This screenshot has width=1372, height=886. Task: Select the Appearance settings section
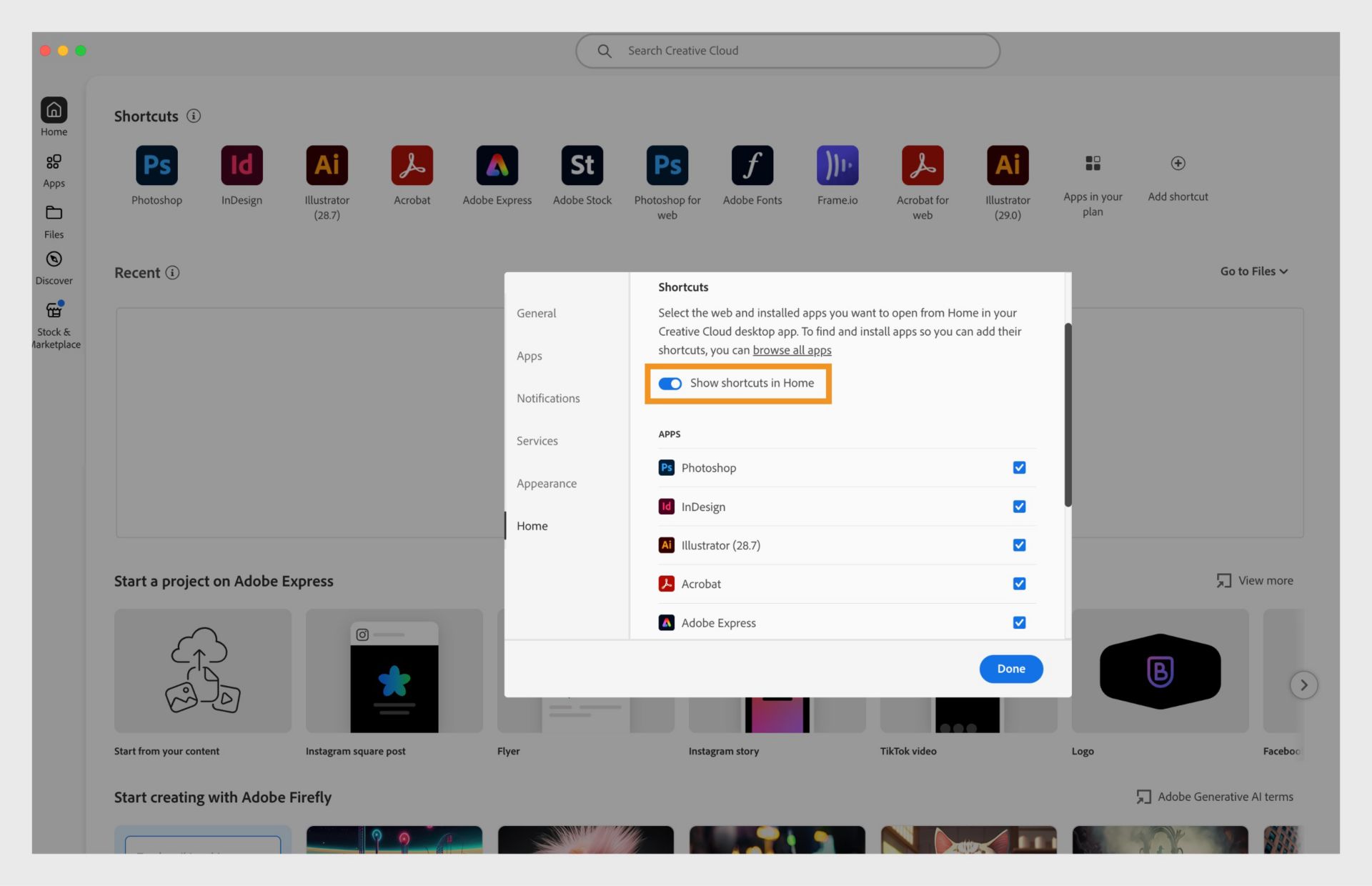click(x=547, y=483)
